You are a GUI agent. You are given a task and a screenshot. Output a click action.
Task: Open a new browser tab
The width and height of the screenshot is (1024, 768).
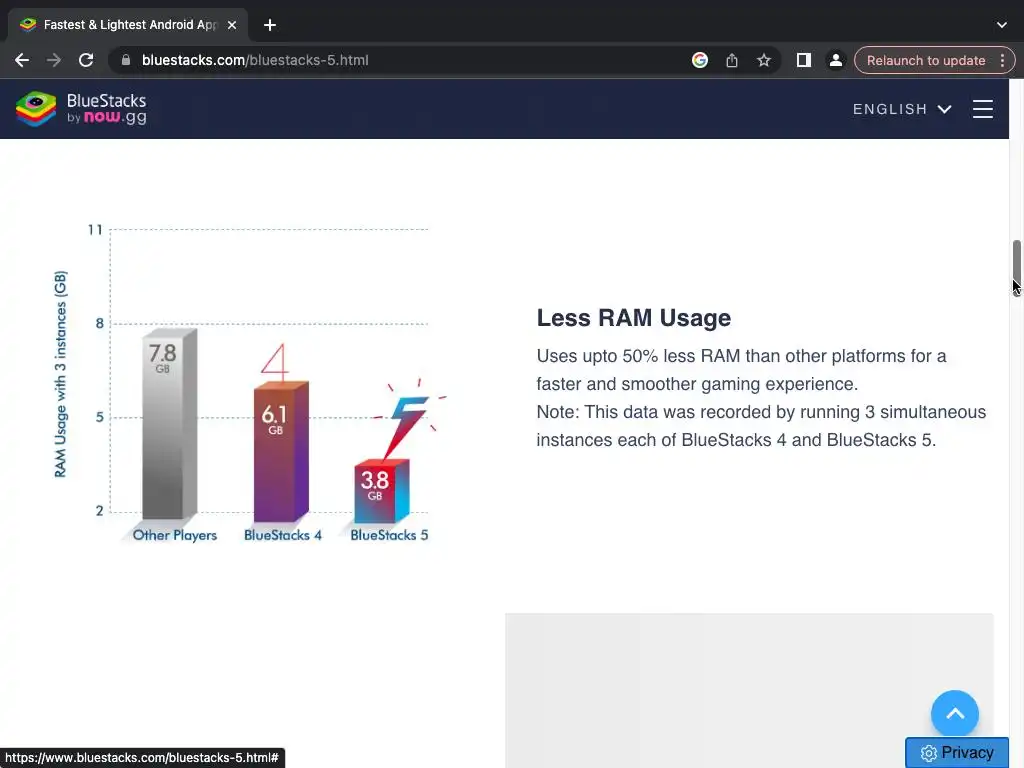click(270, 25)
